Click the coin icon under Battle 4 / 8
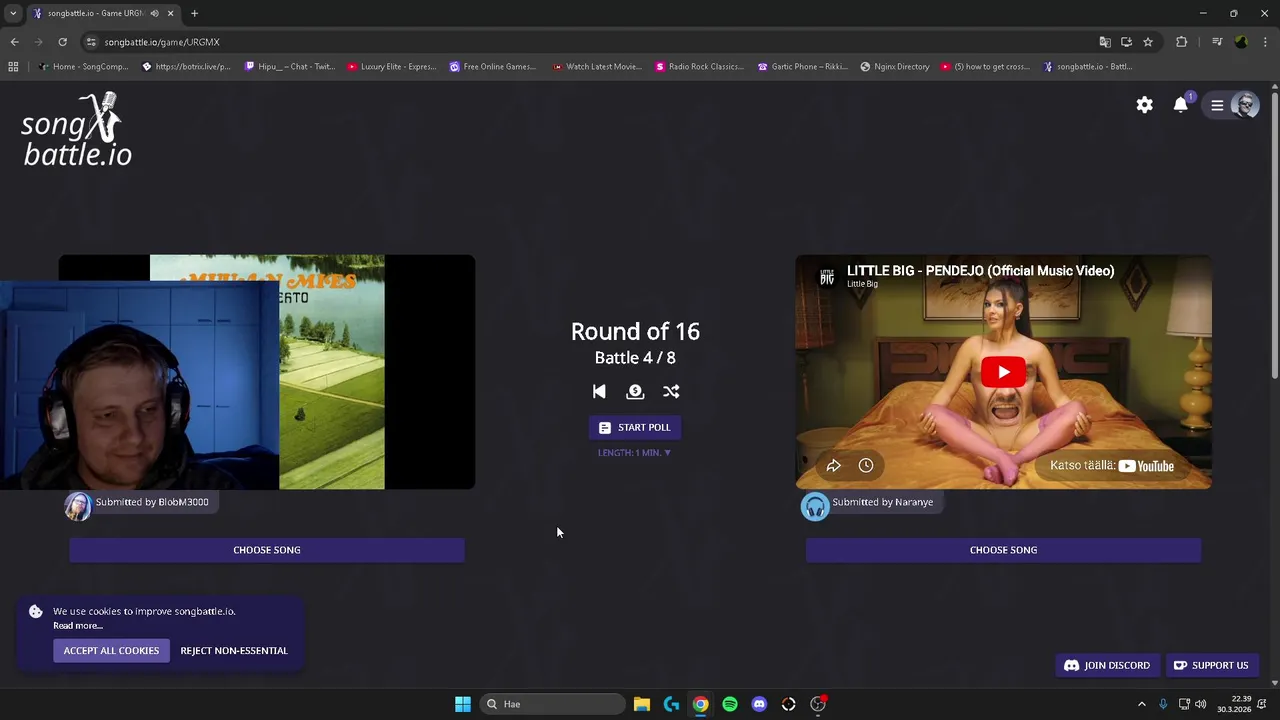1280x720 pixels. point(635,392)
